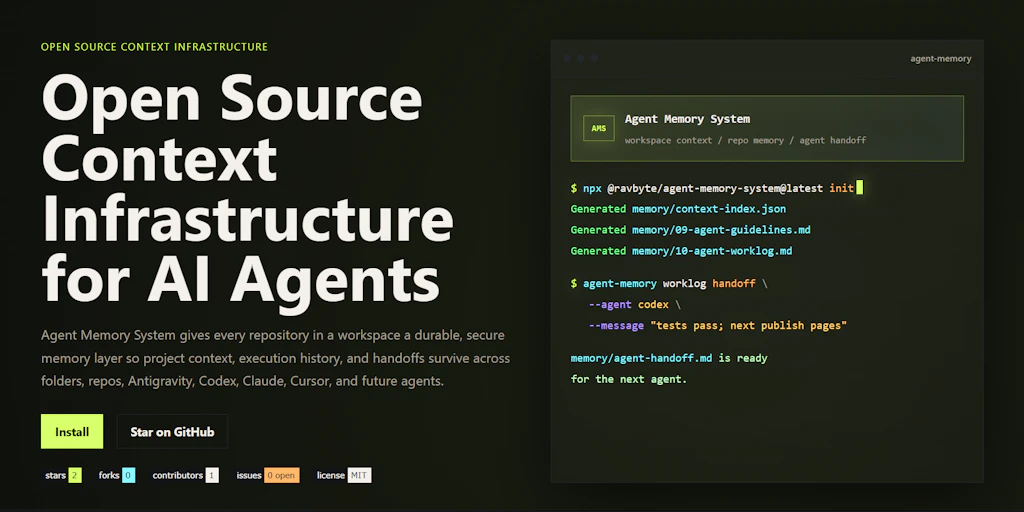View the contributors badge
This screenshot has height=512, width=1024.
[185, 475]
